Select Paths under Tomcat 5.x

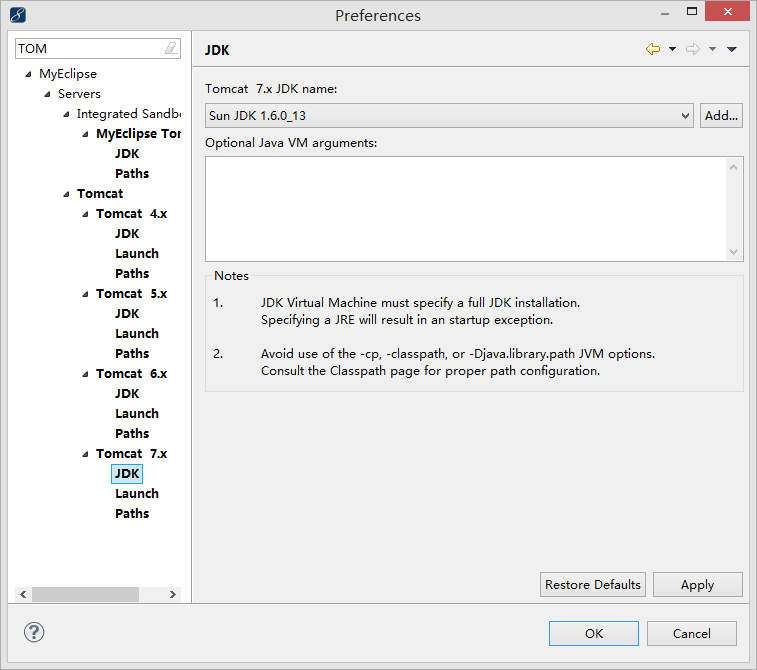point(132,354)
